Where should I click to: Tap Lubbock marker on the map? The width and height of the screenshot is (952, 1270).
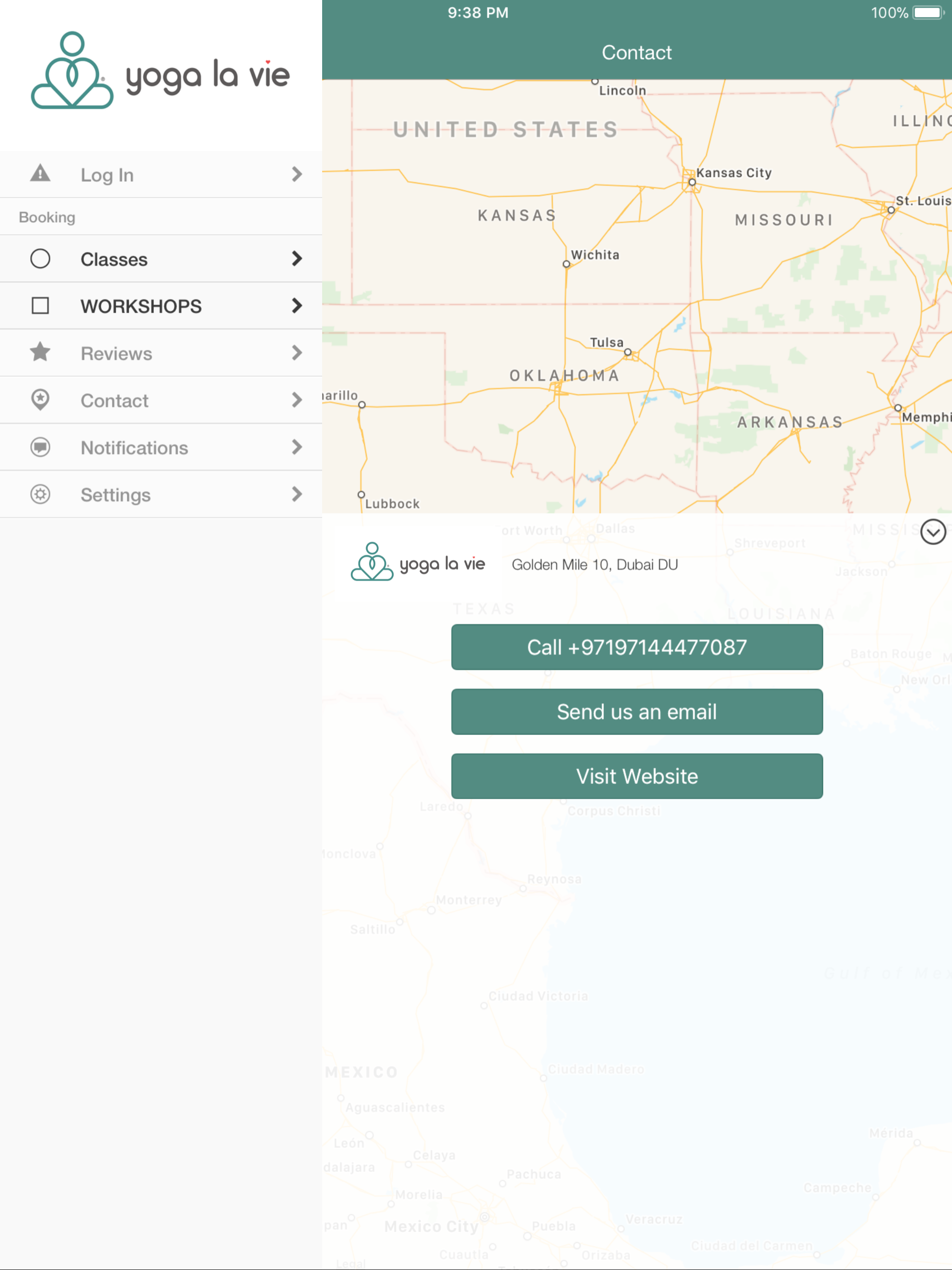tap(361, 494)
